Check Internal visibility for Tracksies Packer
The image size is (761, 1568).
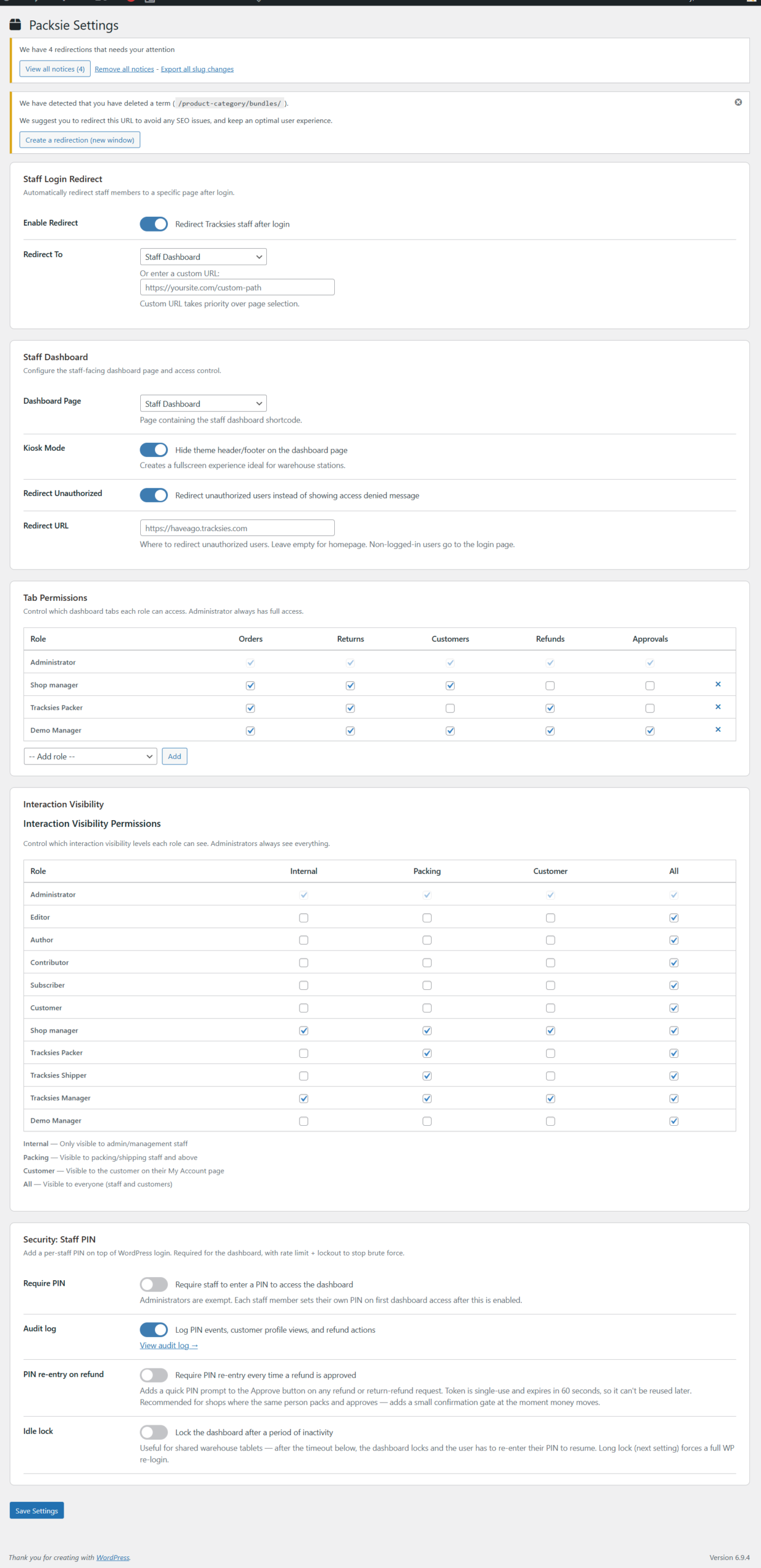pyautogui.click(x=304, y=1053)
